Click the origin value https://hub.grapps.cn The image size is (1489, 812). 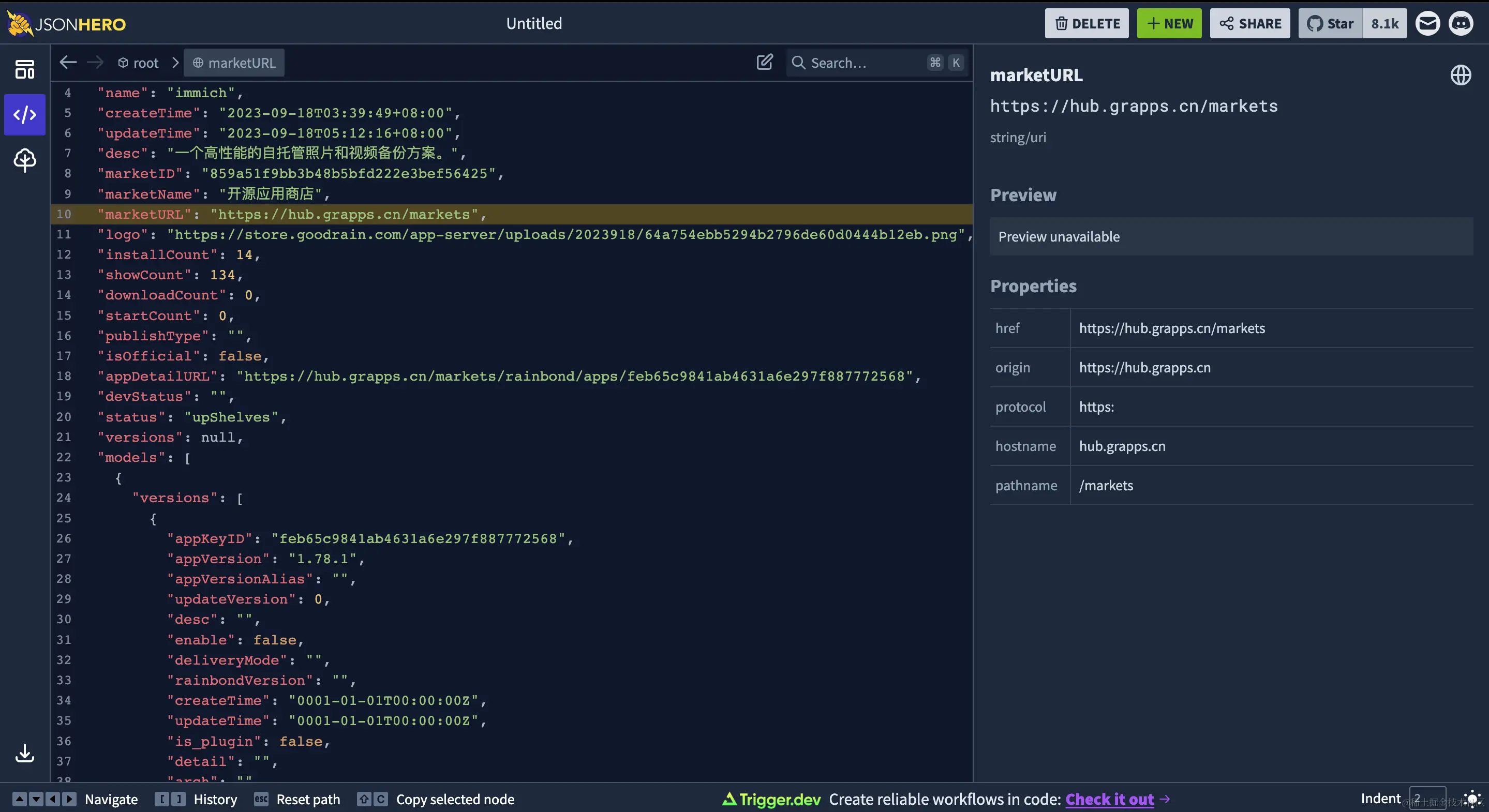1144,368
